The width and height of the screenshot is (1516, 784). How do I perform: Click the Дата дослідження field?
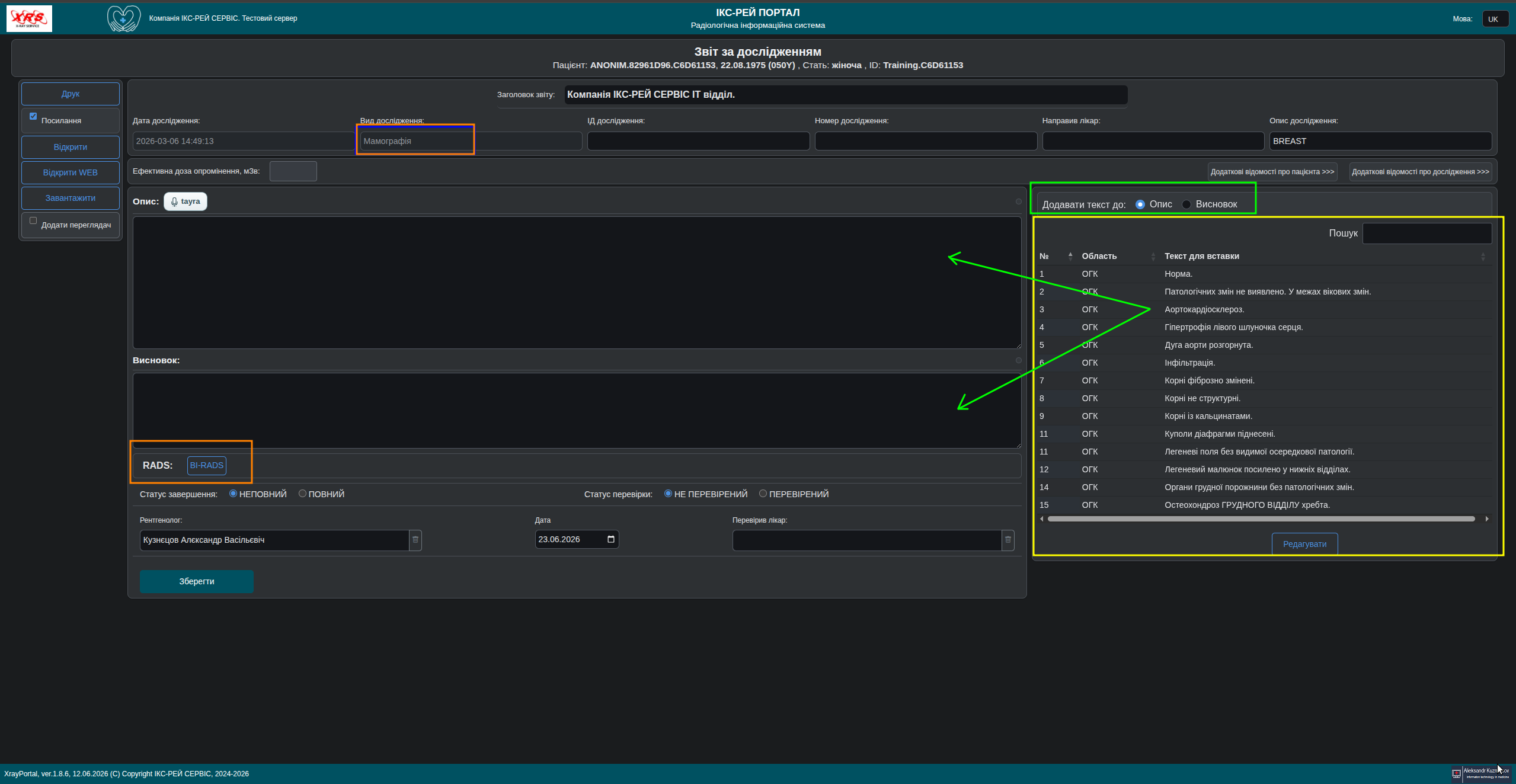click(x=244, y=141)
